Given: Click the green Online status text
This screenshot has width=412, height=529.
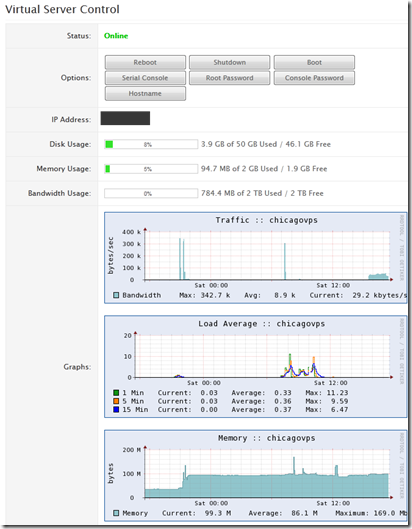Looking at the screenshot, I should click(116, 36).
